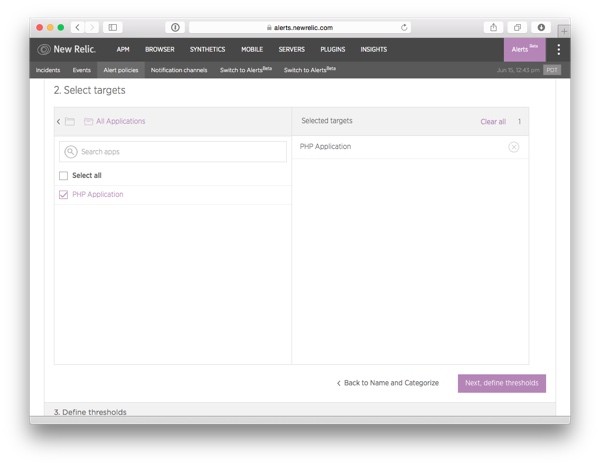Reload the page with the refresh icon
The width and height of the screenshot is (600, 467).
[x=404, y=27]
